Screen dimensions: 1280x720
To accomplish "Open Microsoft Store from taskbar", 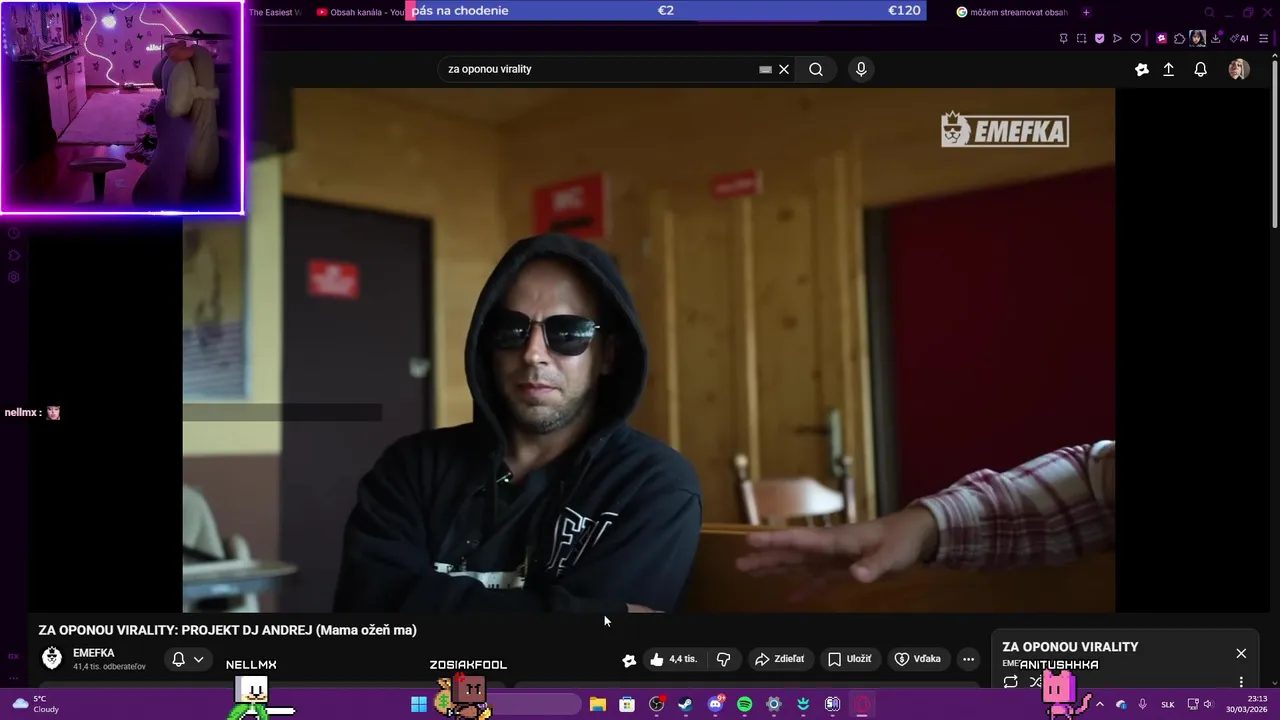I will [x=627, y=704].
